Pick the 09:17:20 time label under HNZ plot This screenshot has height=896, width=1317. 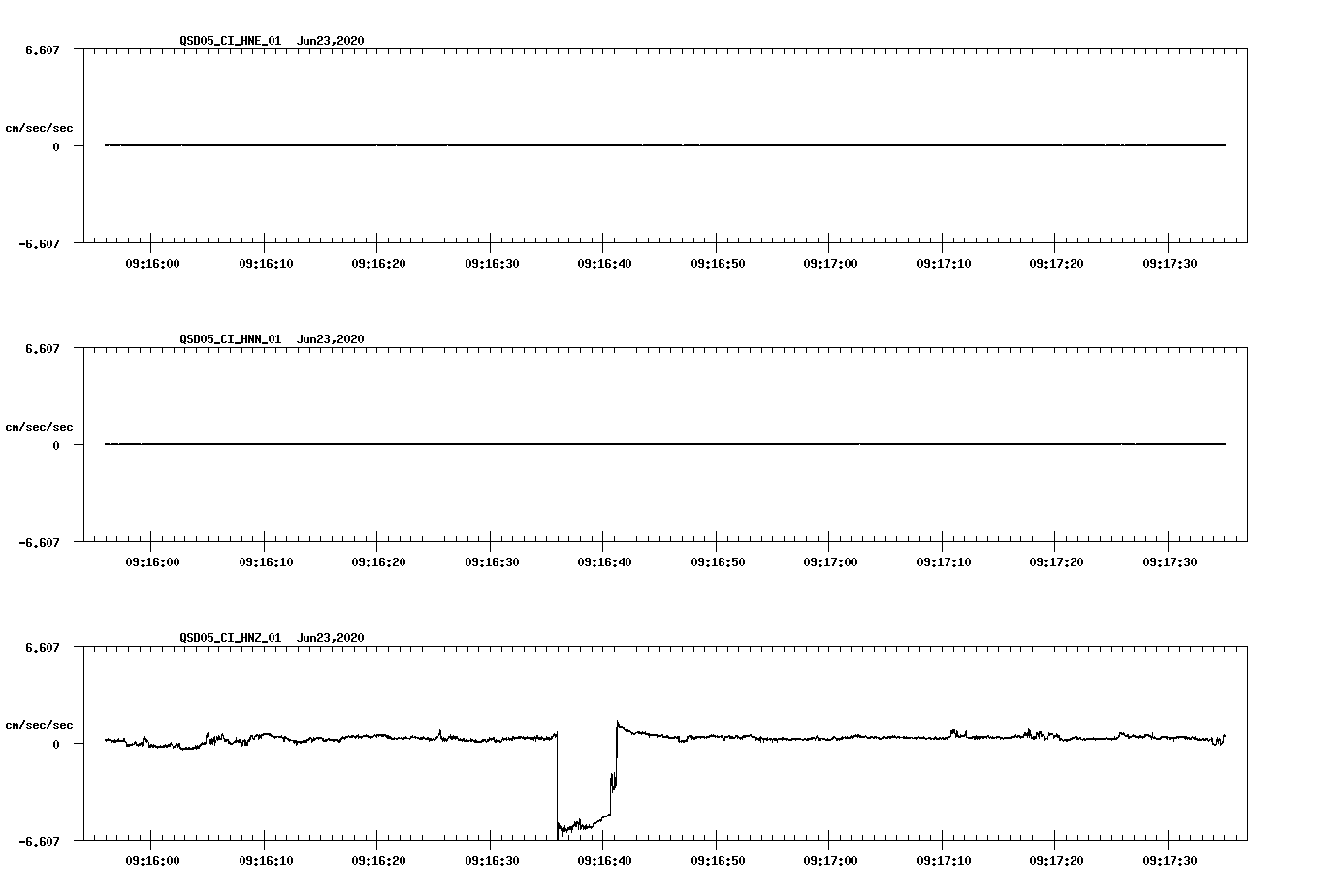point(1056,861)
